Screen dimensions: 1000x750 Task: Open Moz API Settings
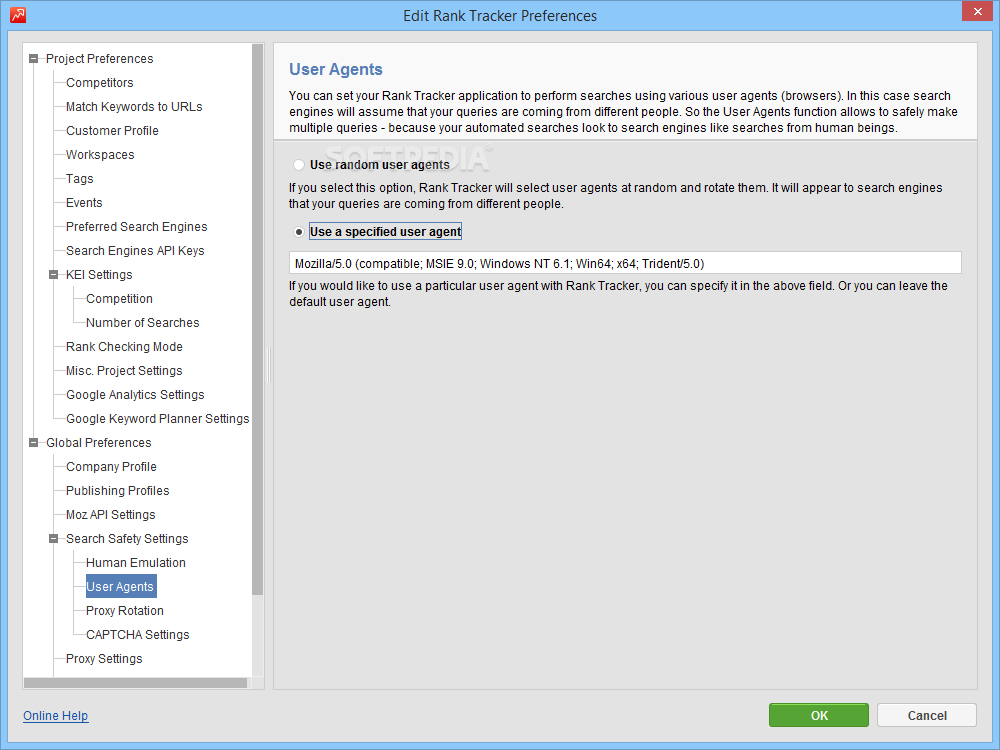point(111,515)
